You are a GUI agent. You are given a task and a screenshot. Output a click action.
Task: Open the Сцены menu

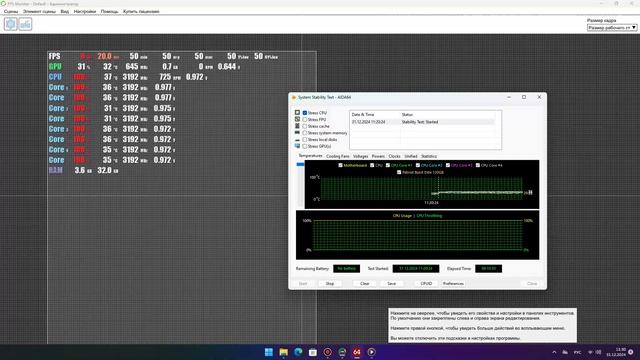(11, 11)
